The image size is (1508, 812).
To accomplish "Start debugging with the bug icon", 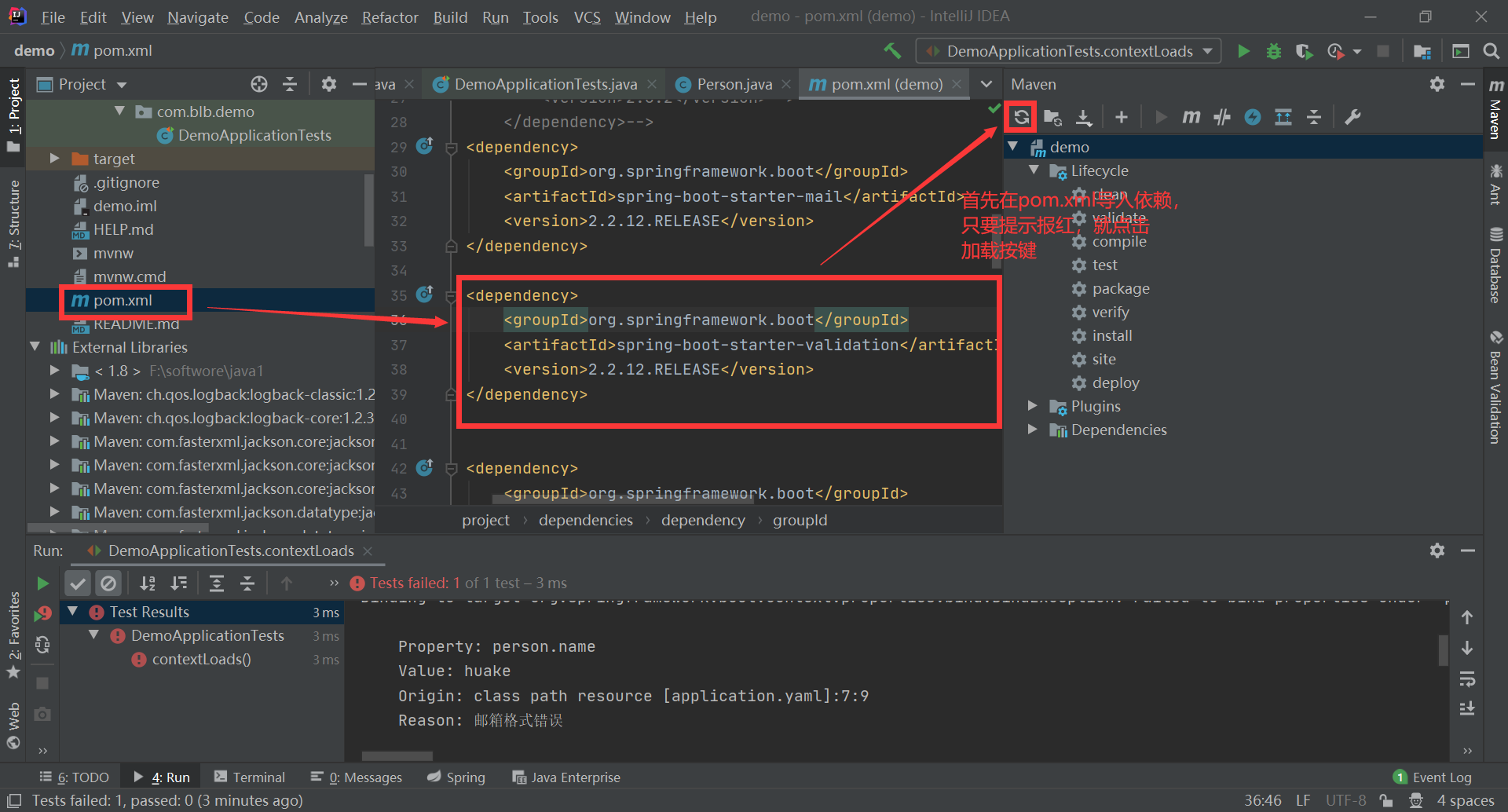I will (x=1274, y=51).
